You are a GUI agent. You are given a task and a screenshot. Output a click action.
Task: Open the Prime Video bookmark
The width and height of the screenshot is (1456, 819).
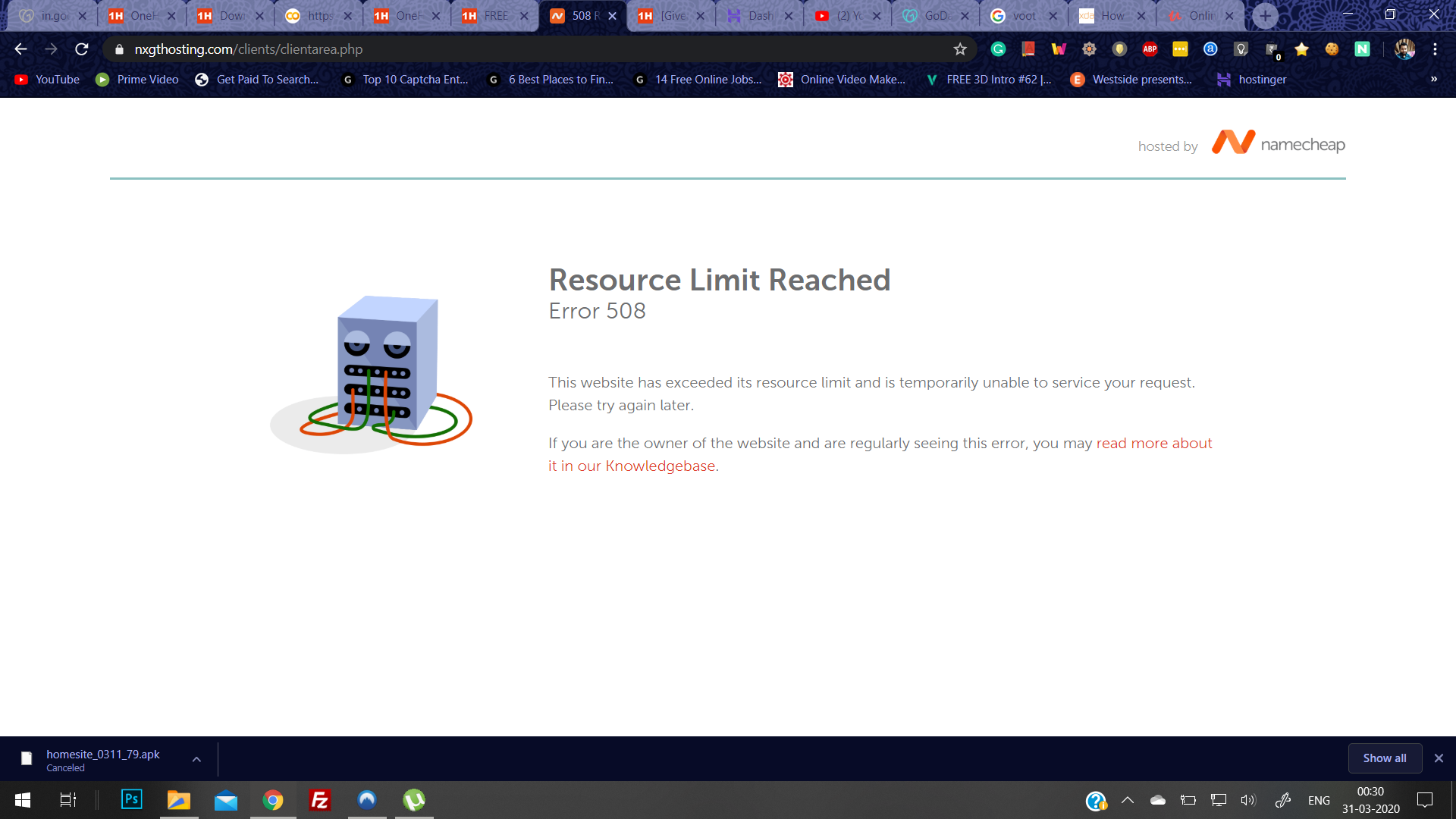click(x=137, y=80)
